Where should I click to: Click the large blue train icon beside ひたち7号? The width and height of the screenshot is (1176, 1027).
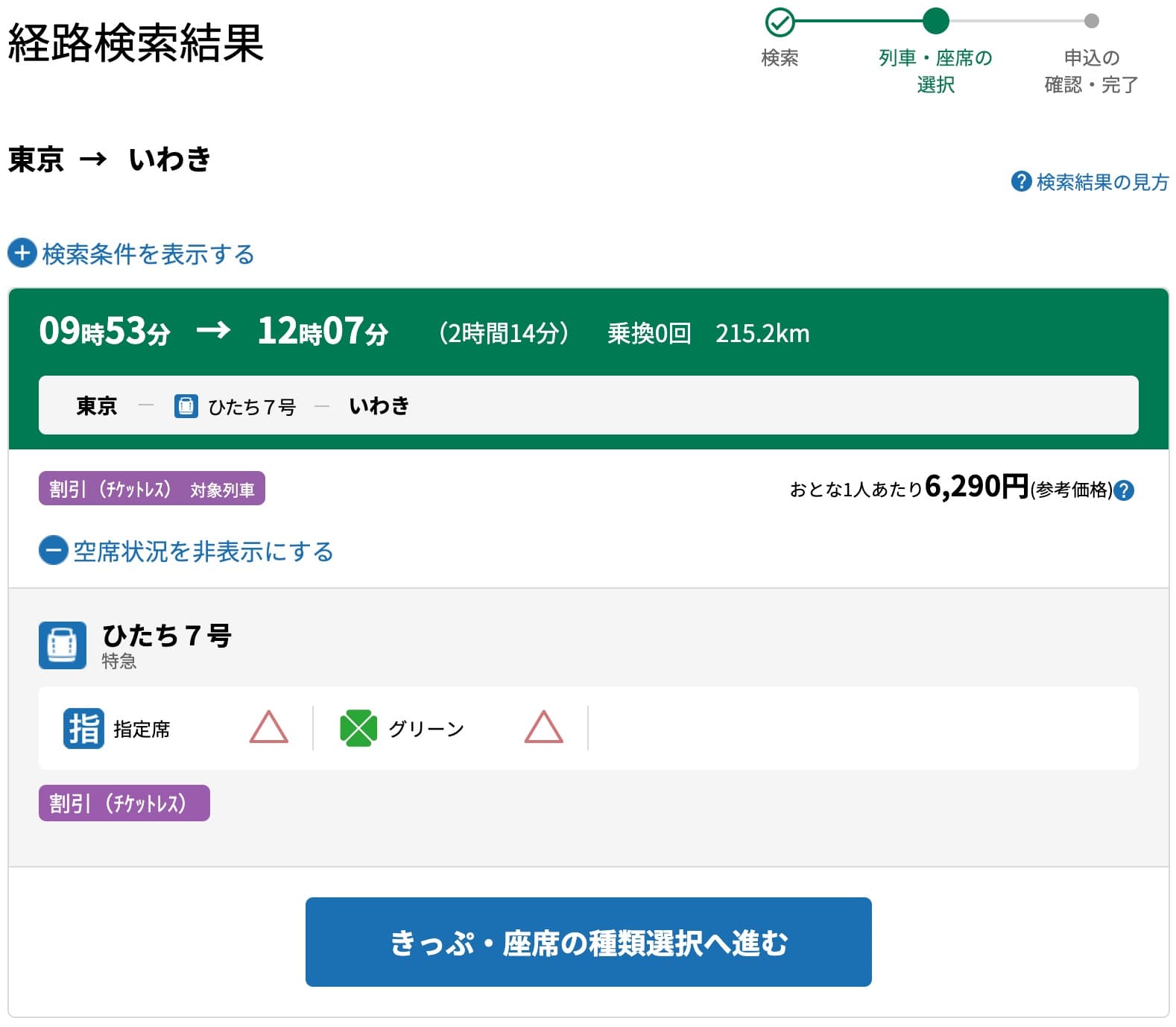pyautogui.click(x=63, y=645)
